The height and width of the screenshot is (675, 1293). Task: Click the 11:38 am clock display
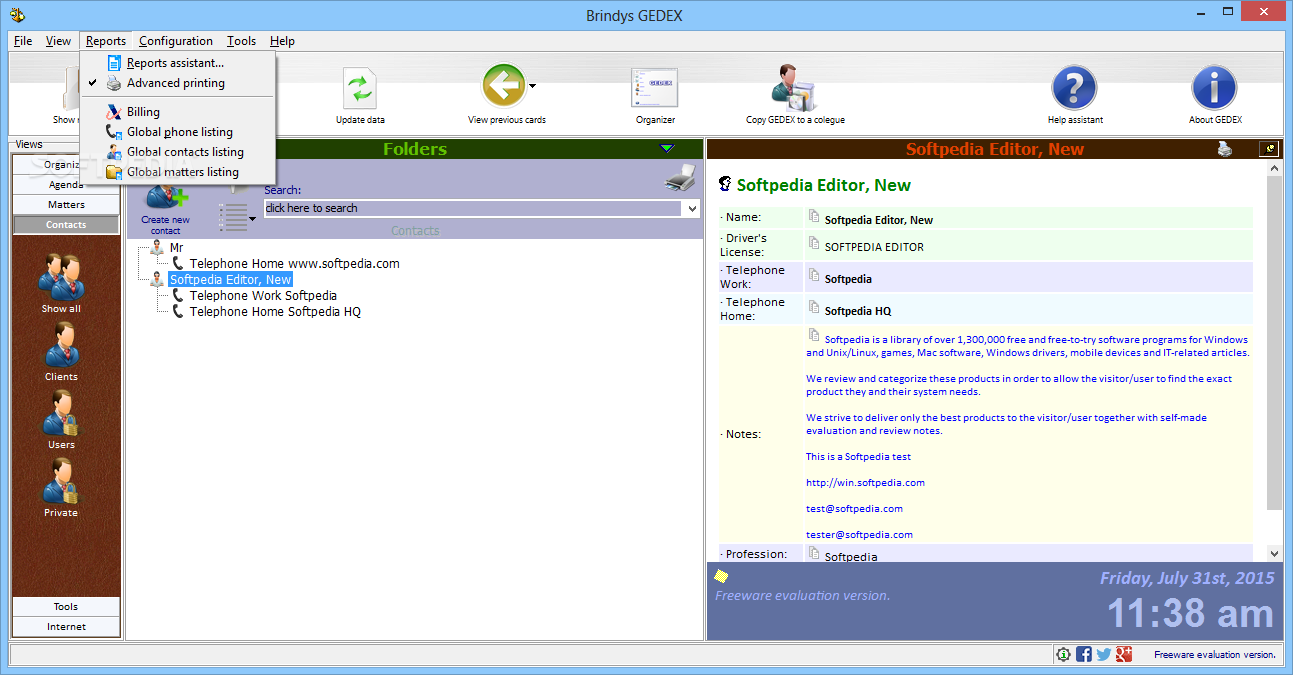click(x=1190, y=613)
